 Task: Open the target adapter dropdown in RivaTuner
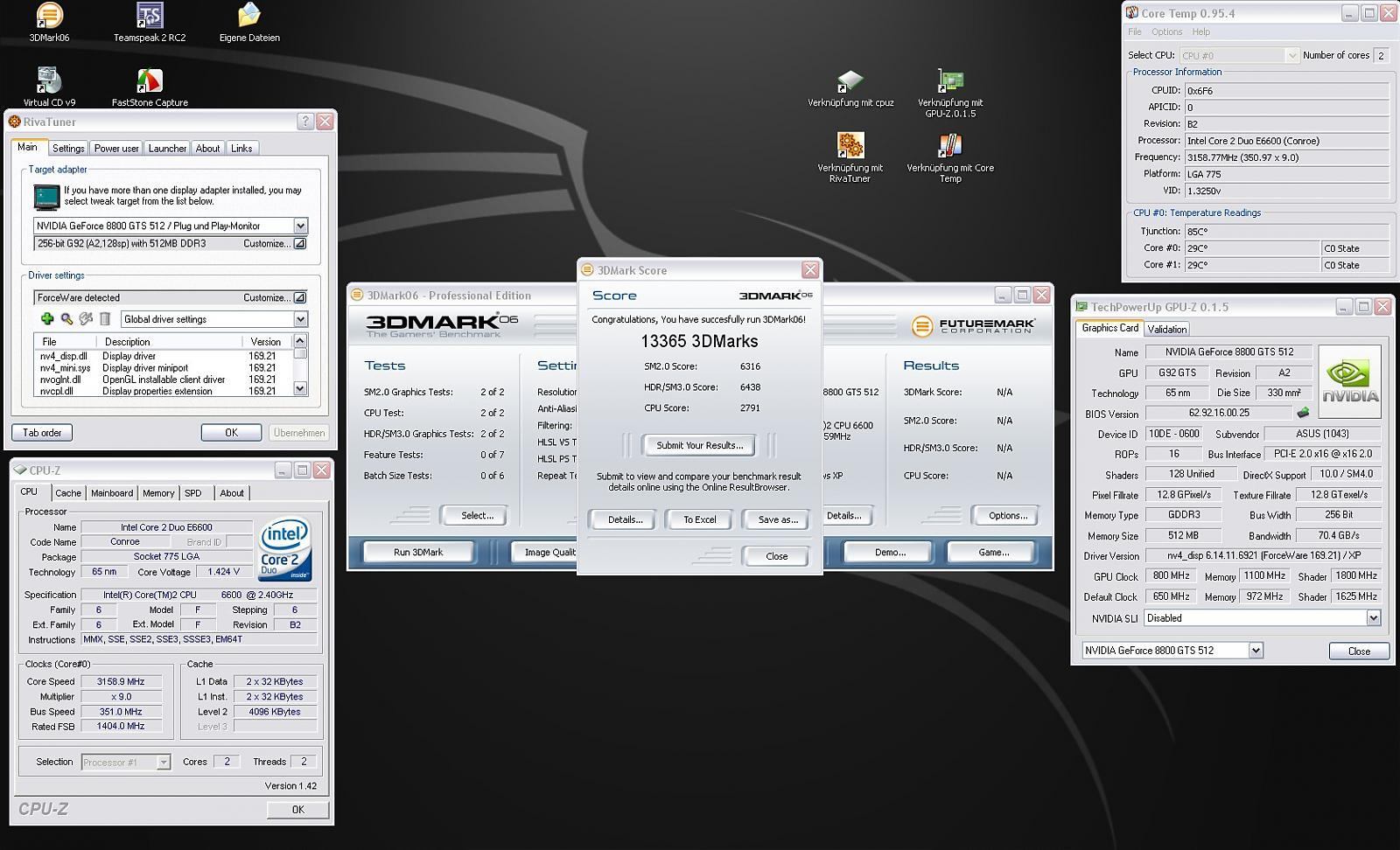click(x=300, y=226)
